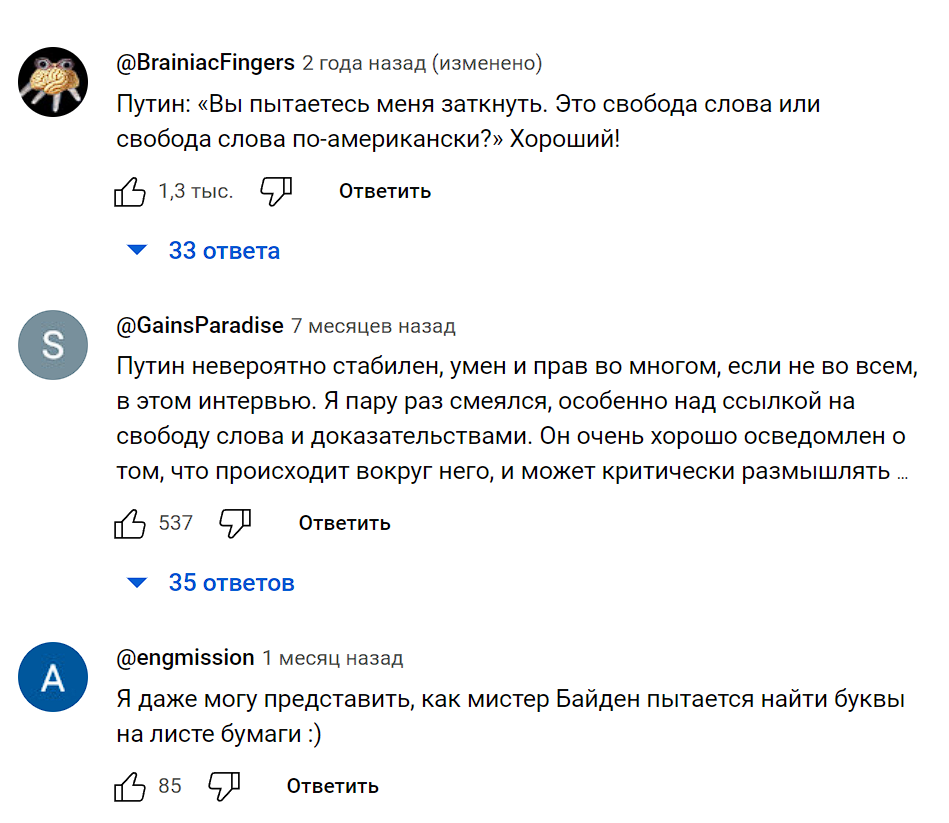The image size is (949, 823).
Task: Reply to the @GainsParadise comment
Action: (x=344, y=523)
